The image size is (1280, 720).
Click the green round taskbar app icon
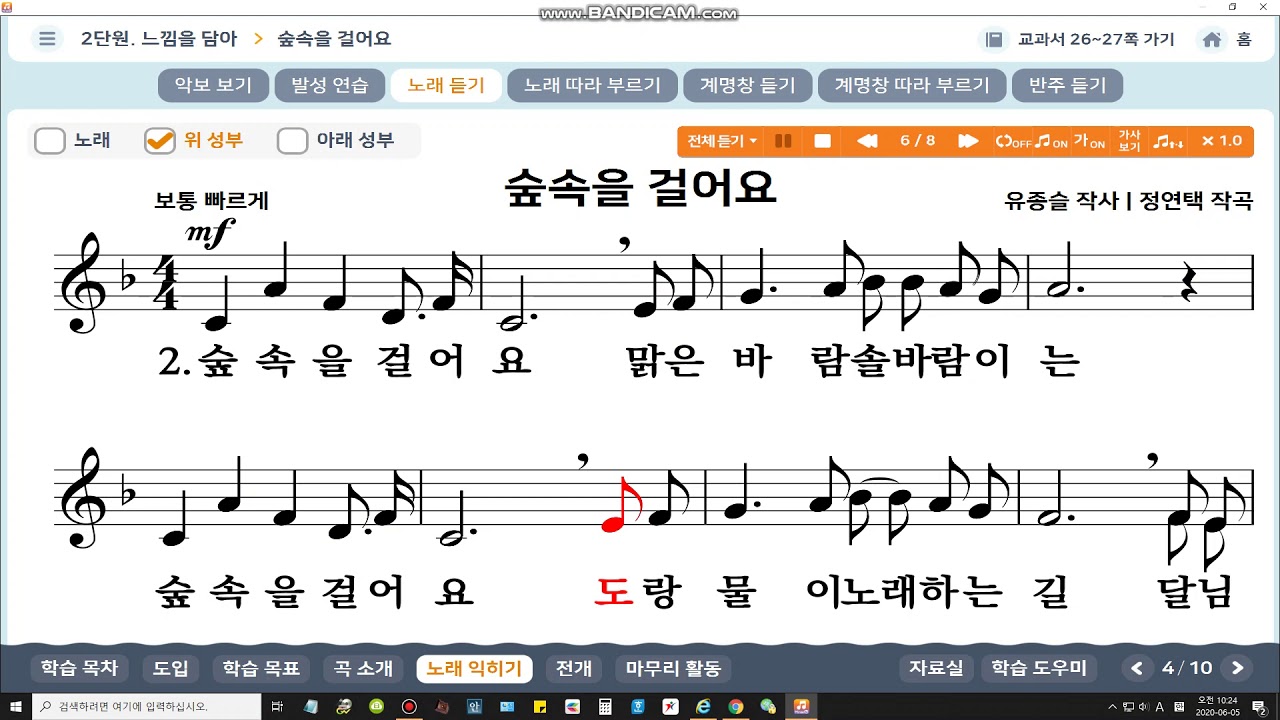(x=376, y=706)
